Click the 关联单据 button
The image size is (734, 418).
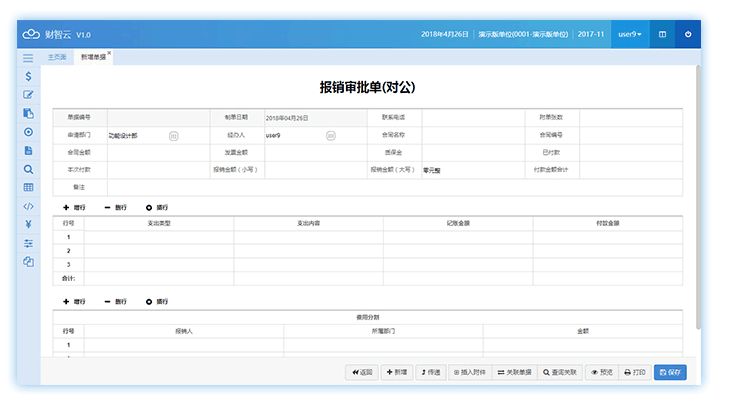tap(514, 373)
